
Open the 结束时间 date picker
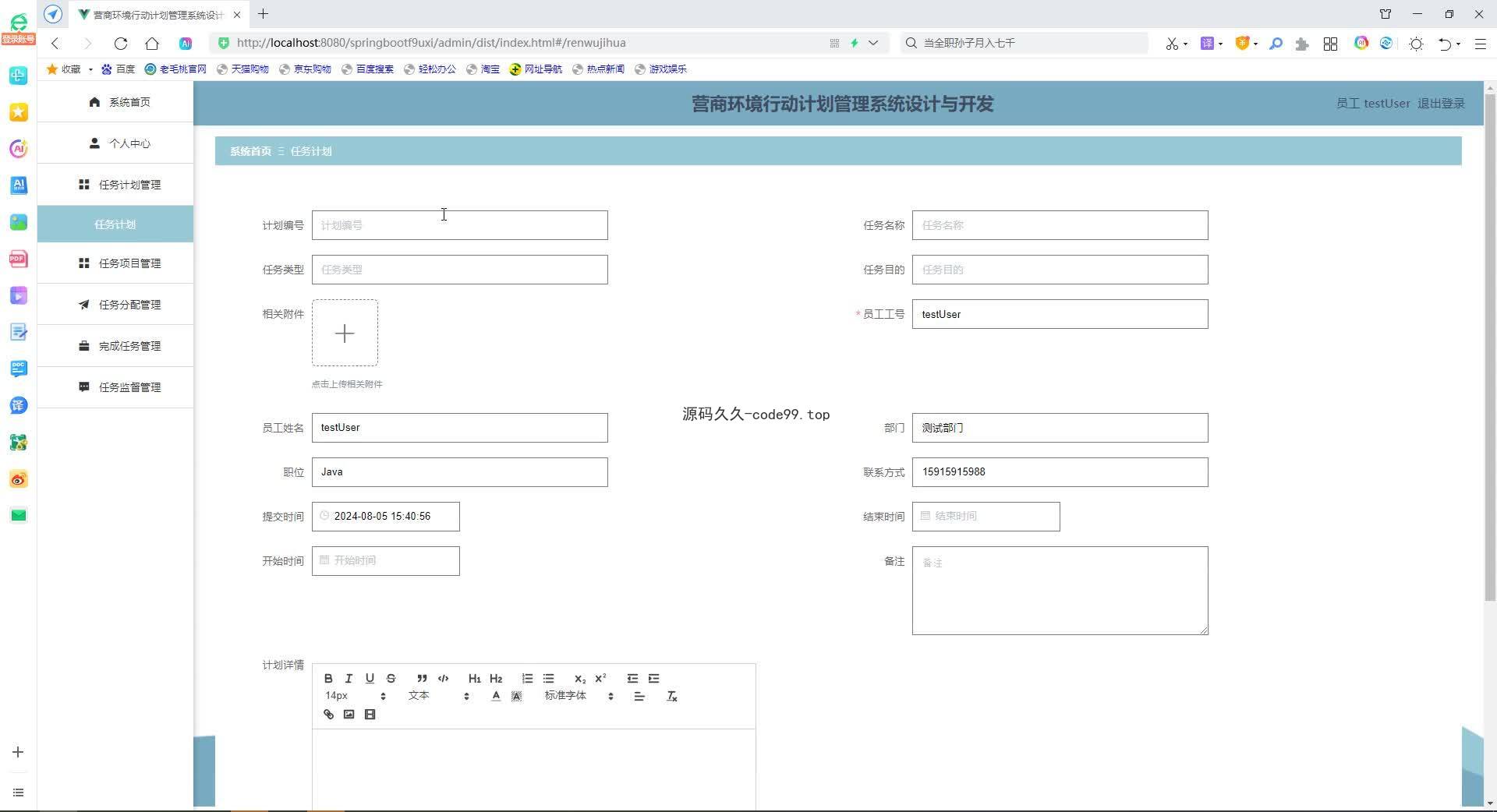986,517
